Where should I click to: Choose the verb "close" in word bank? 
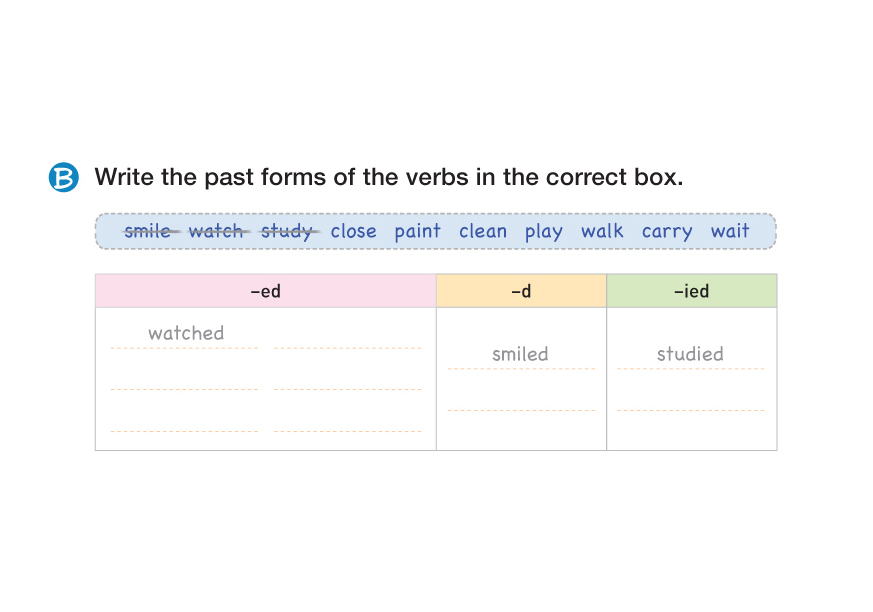(354, 231)
